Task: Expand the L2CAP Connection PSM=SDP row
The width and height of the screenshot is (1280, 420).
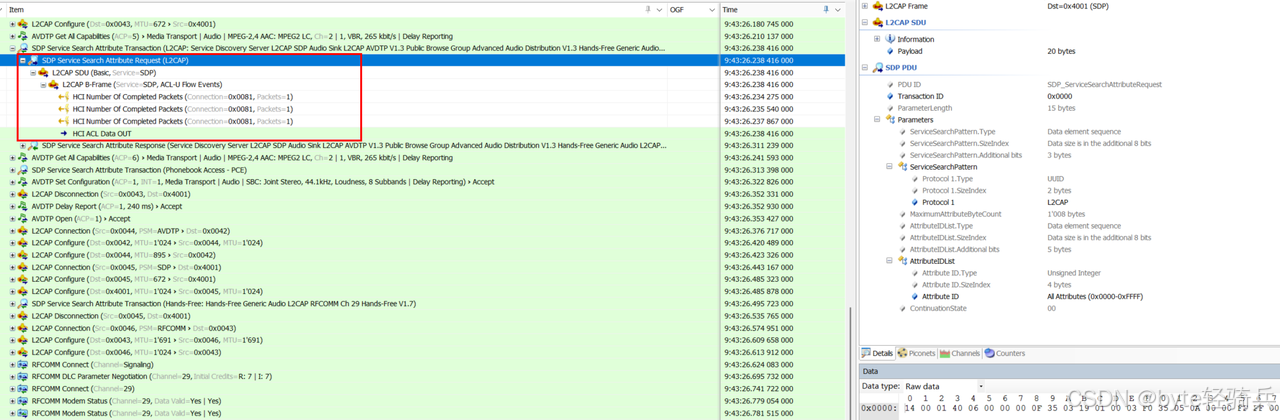Action: (x=12, y=267)
